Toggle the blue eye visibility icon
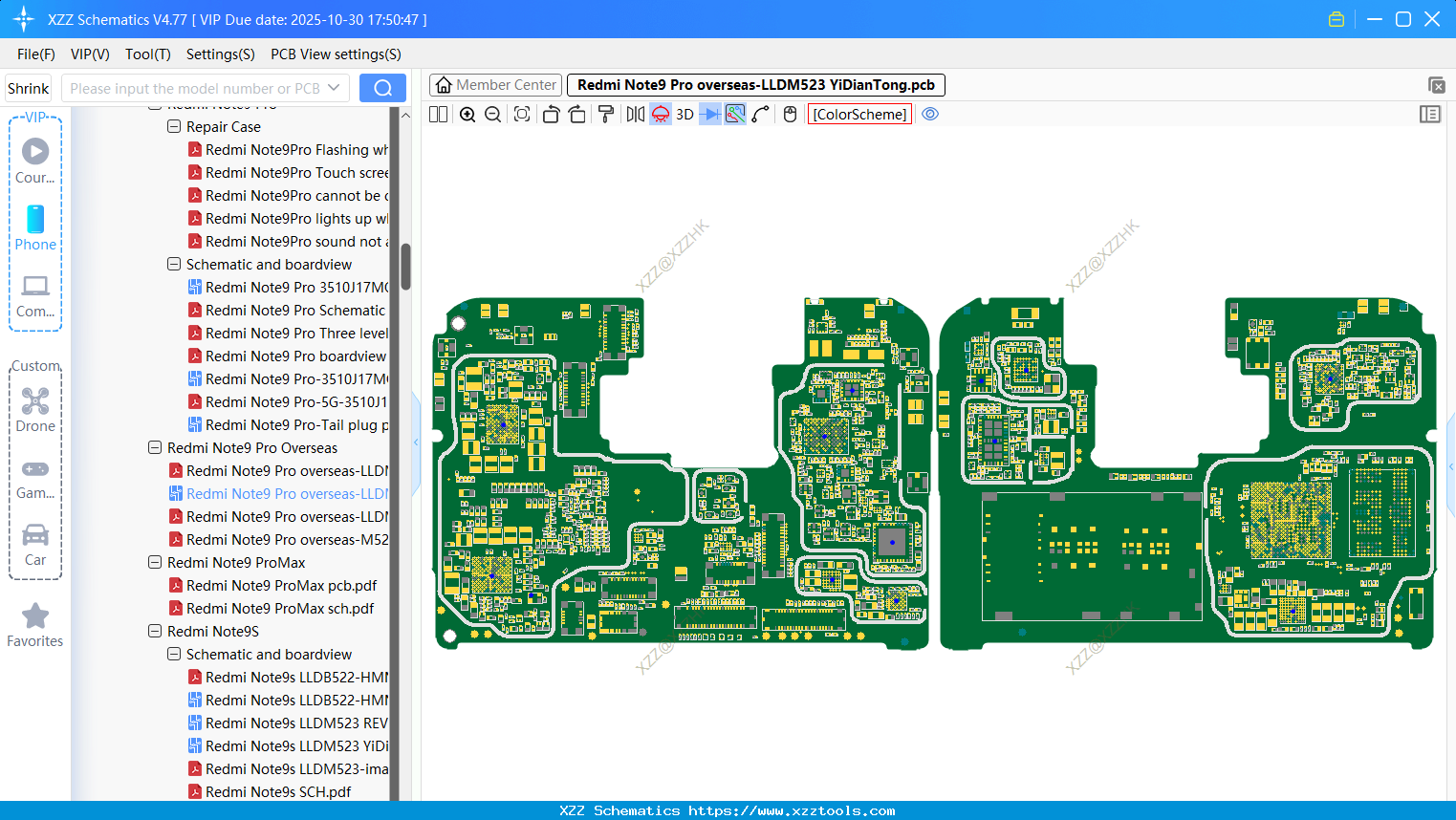1456x820 pixels. [930, 115]
